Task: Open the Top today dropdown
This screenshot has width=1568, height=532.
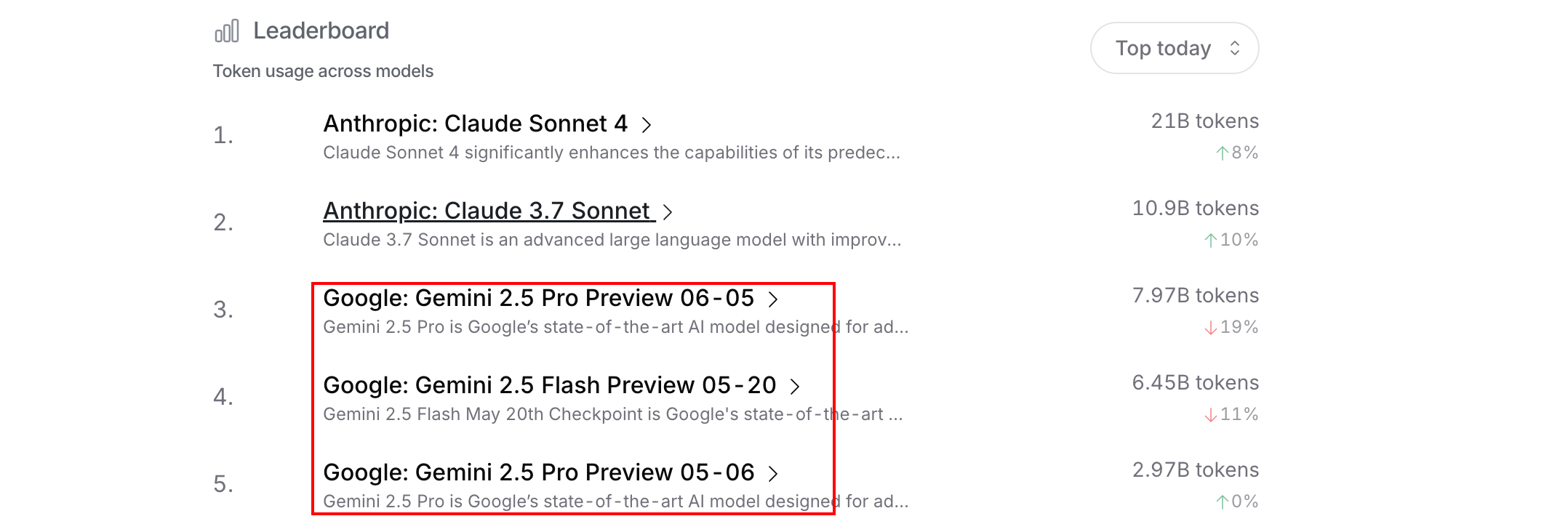Action: 1174,48
